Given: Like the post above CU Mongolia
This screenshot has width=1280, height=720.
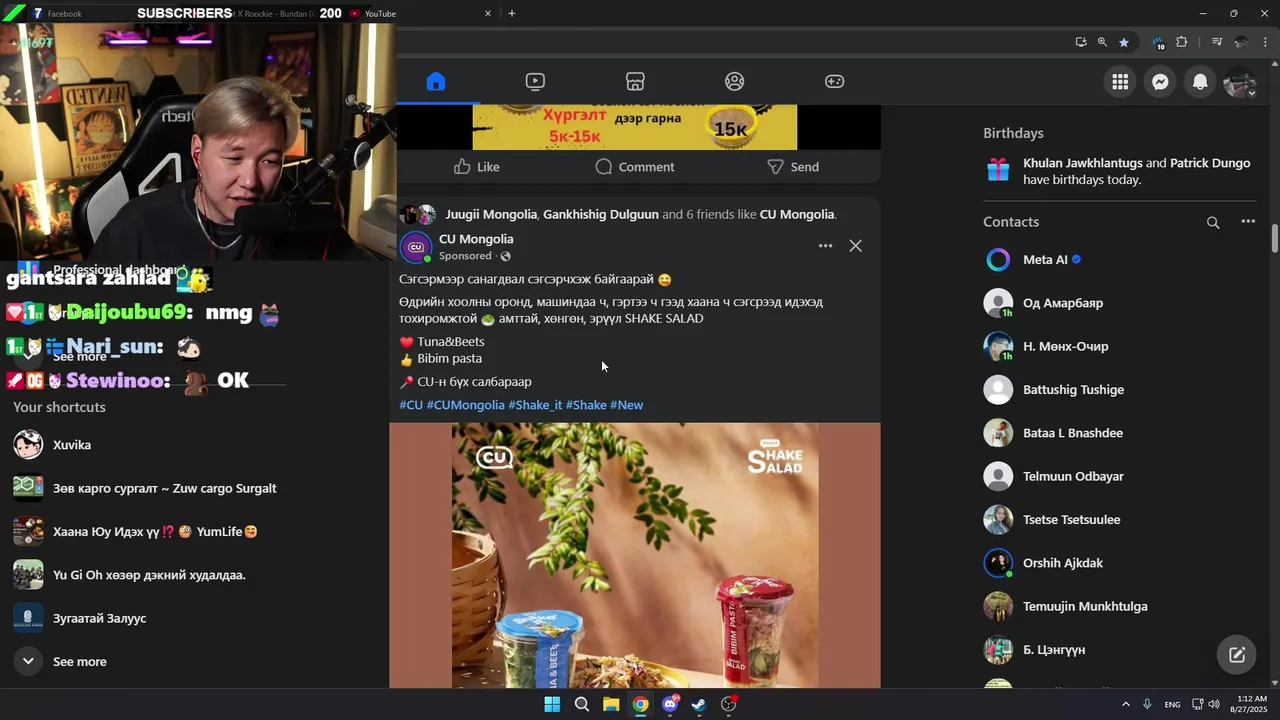Looking at the screenshot, I should (x=476, y=167).
